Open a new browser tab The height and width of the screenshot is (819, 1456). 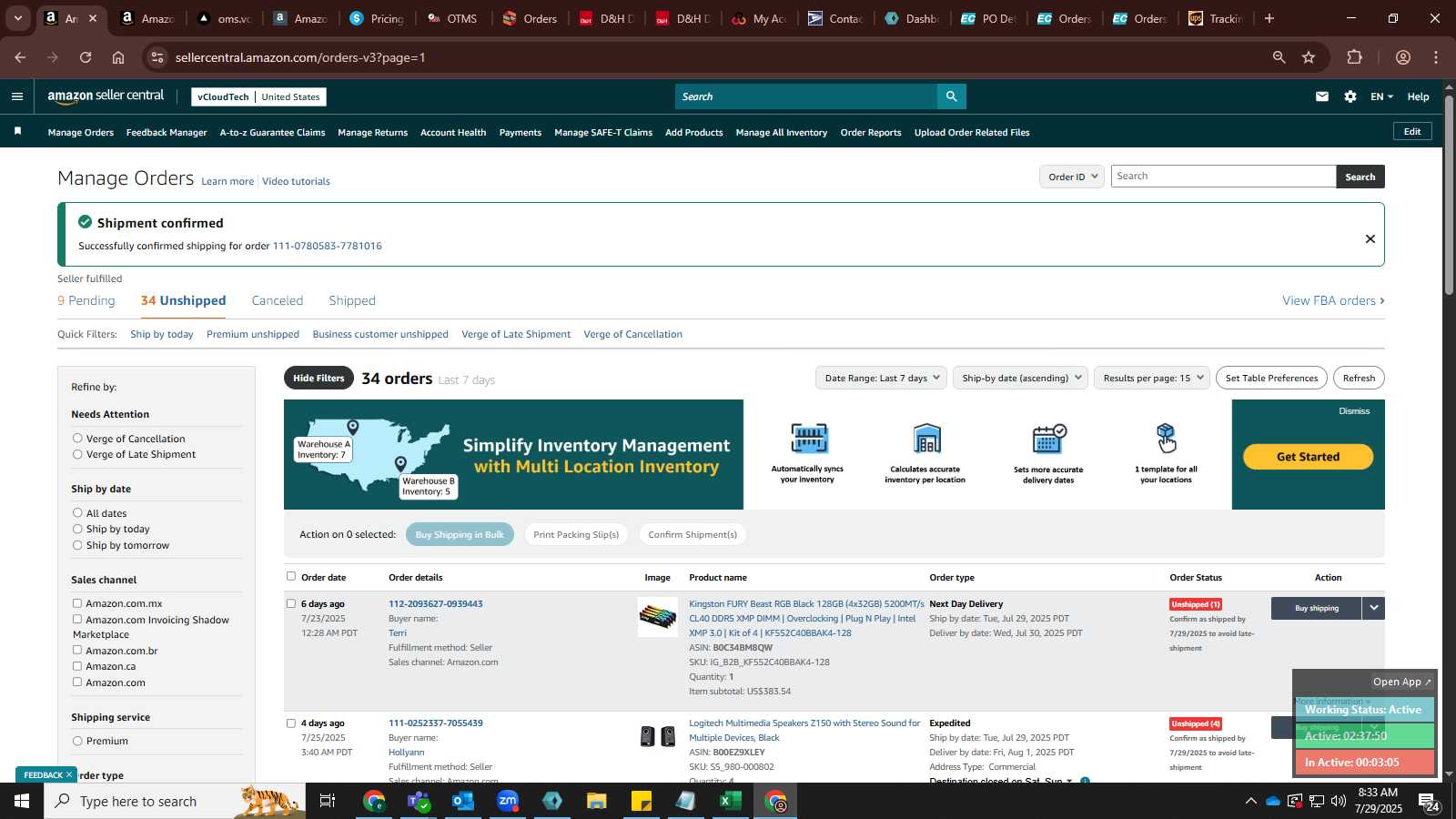[x=1269, y=18]
